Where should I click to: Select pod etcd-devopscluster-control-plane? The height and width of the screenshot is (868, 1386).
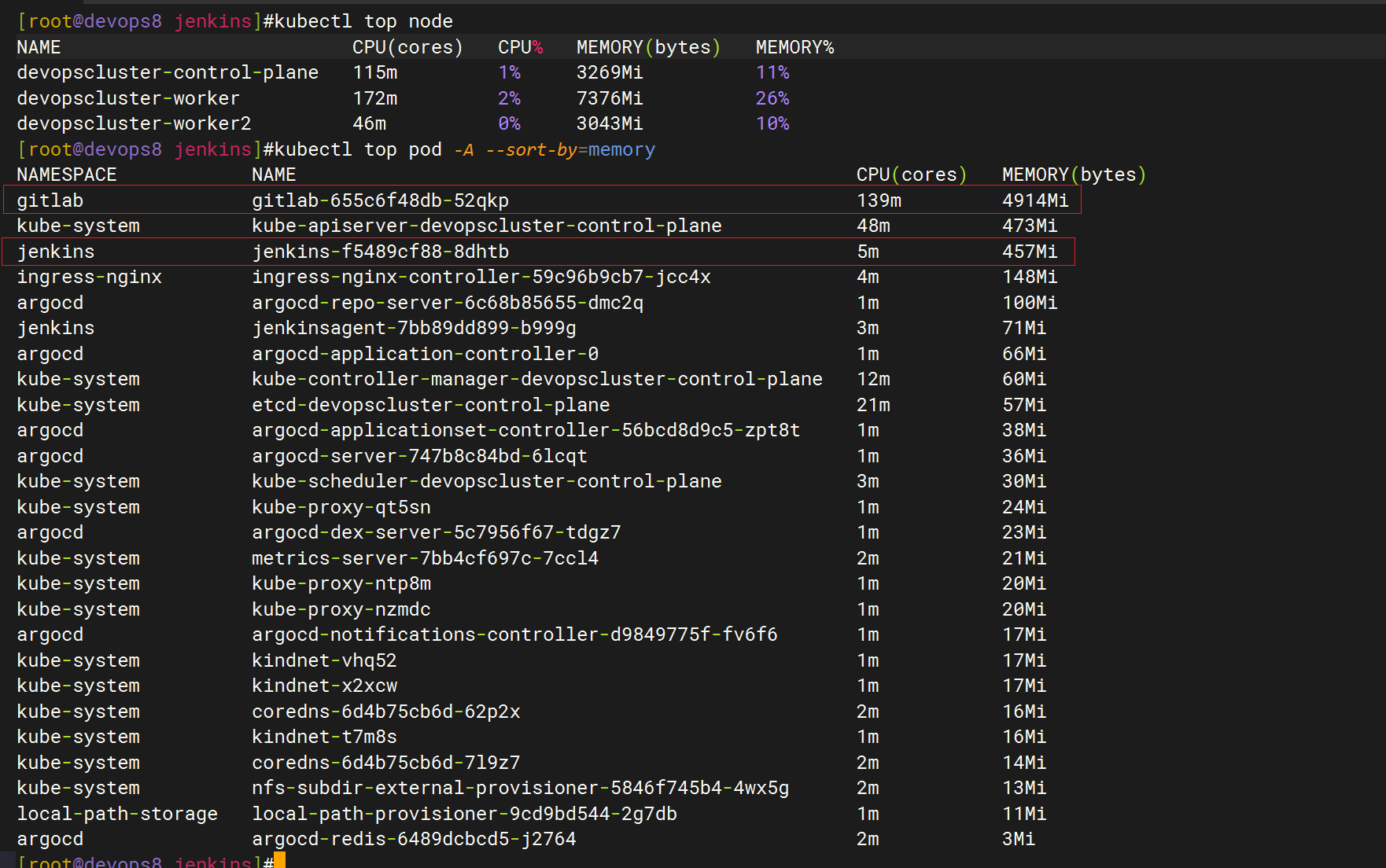pyautogui.click(x=430, y=405)
